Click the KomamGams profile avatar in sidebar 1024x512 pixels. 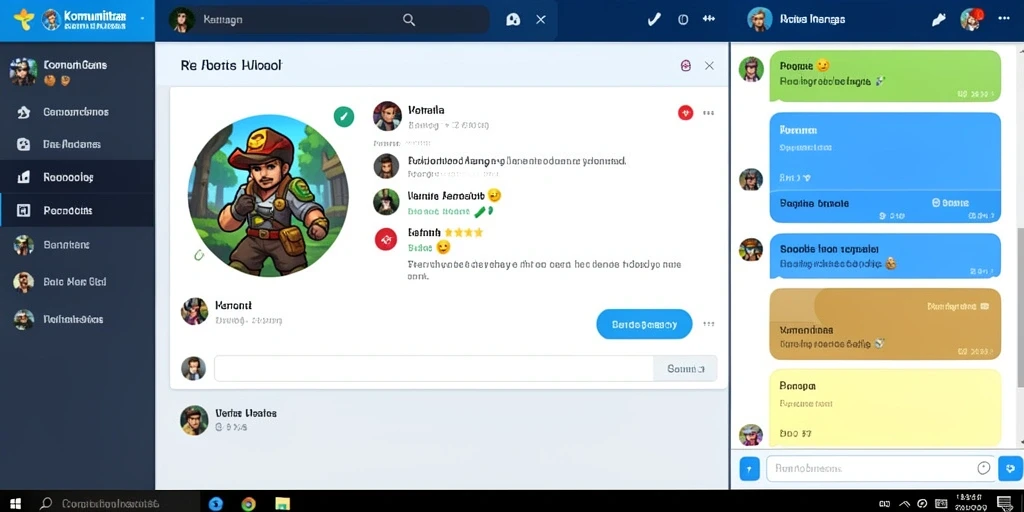(x=23, y=71)
